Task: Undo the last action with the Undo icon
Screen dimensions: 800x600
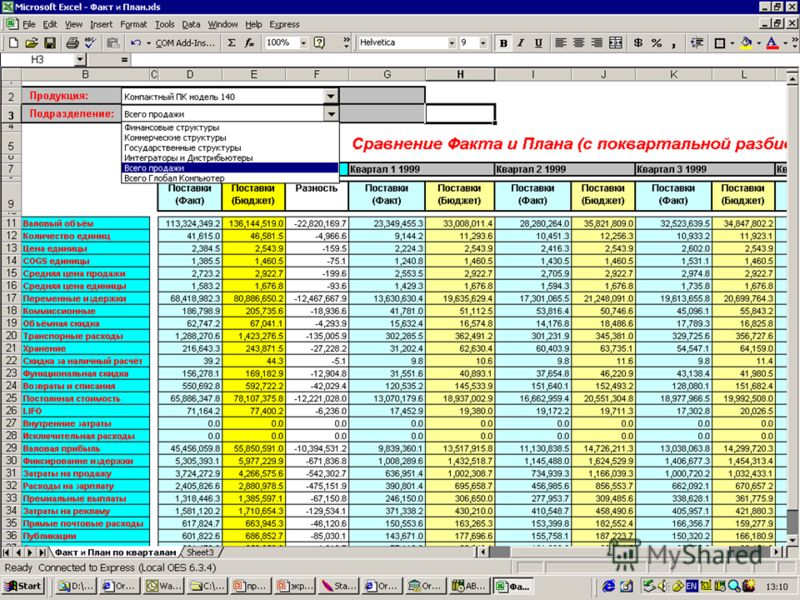Action: pos(136,43)
